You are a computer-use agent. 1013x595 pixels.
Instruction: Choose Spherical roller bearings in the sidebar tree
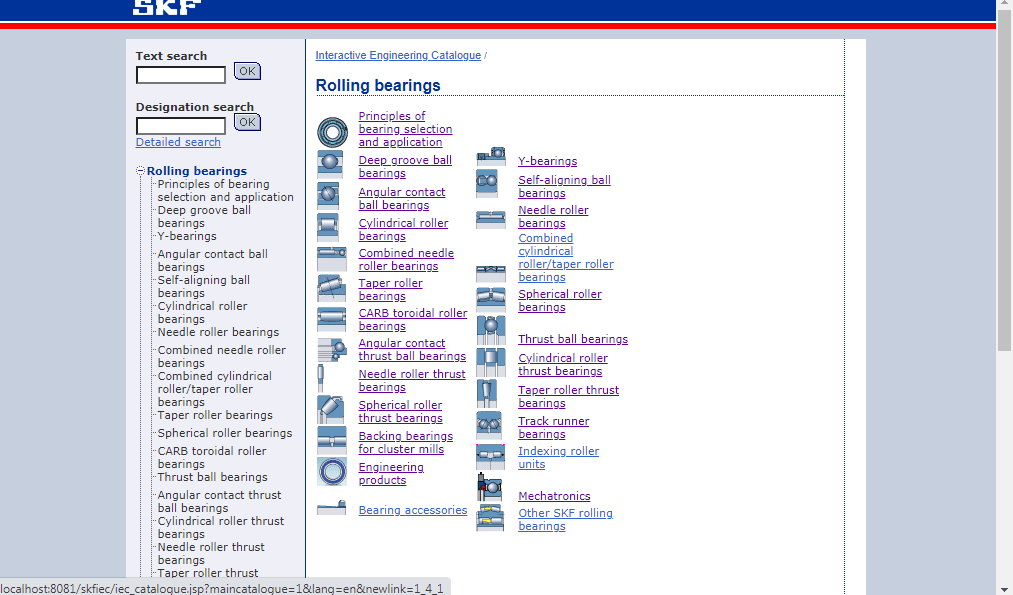(x=225, y=433)
